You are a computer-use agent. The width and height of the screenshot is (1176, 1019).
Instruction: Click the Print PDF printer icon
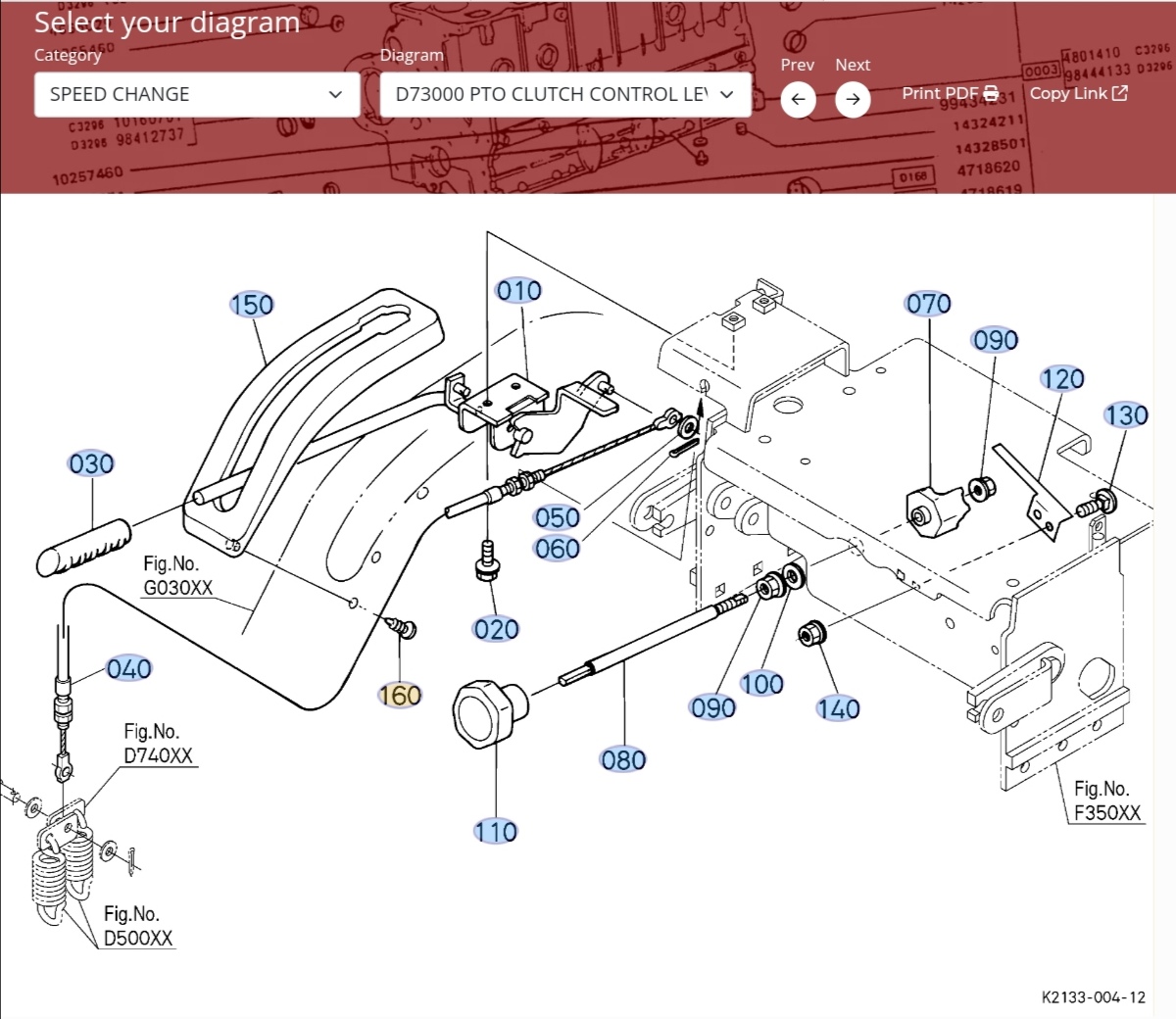tap(991, 94)
